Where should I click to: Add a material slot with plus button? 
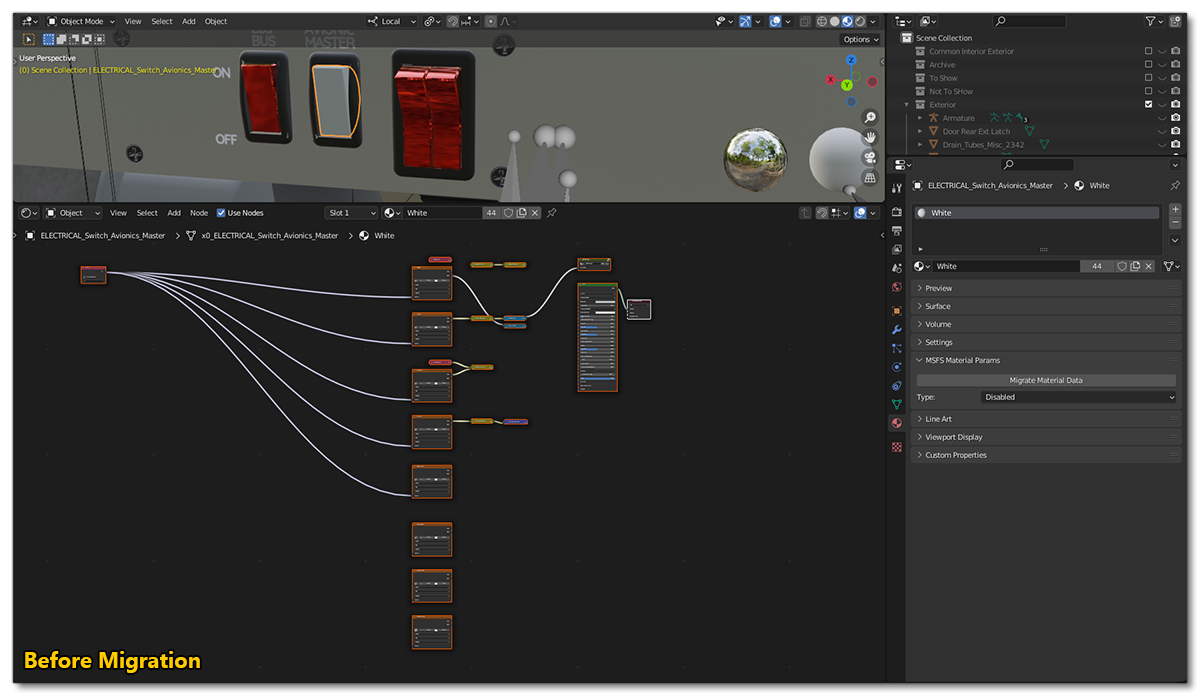1175,210
